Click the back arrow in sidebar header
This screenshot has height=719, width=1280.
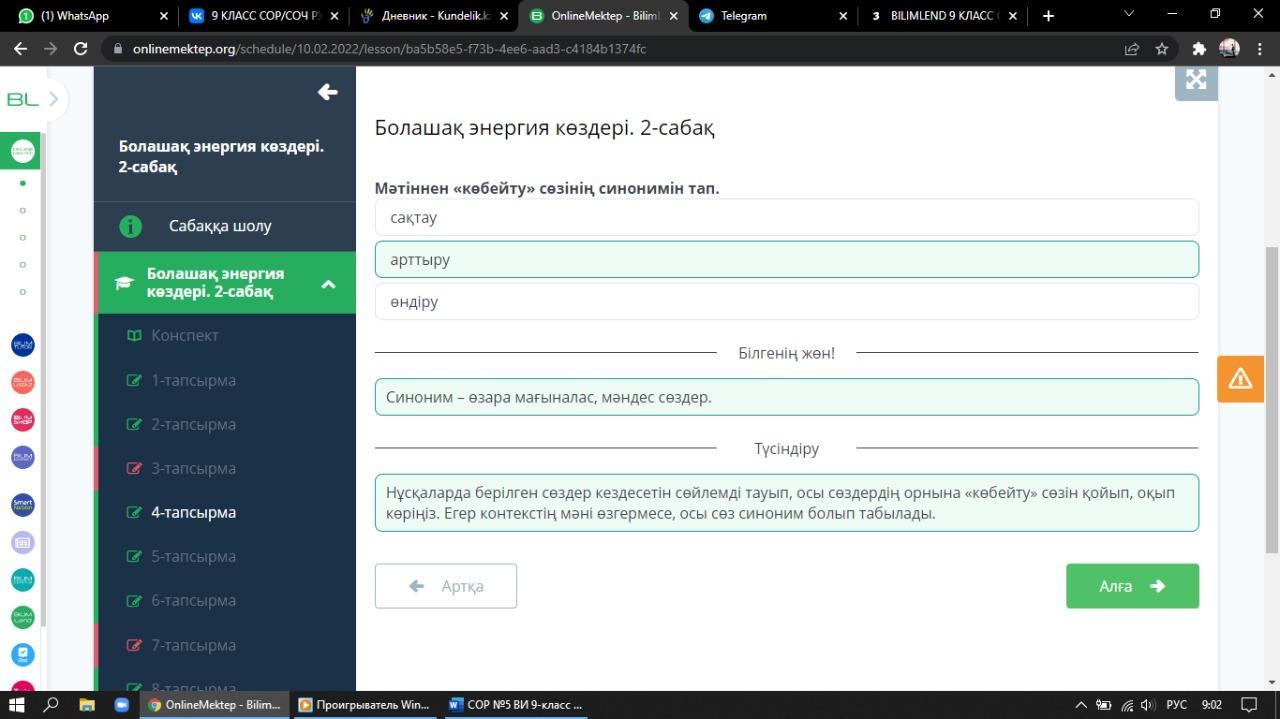(327, 92)
